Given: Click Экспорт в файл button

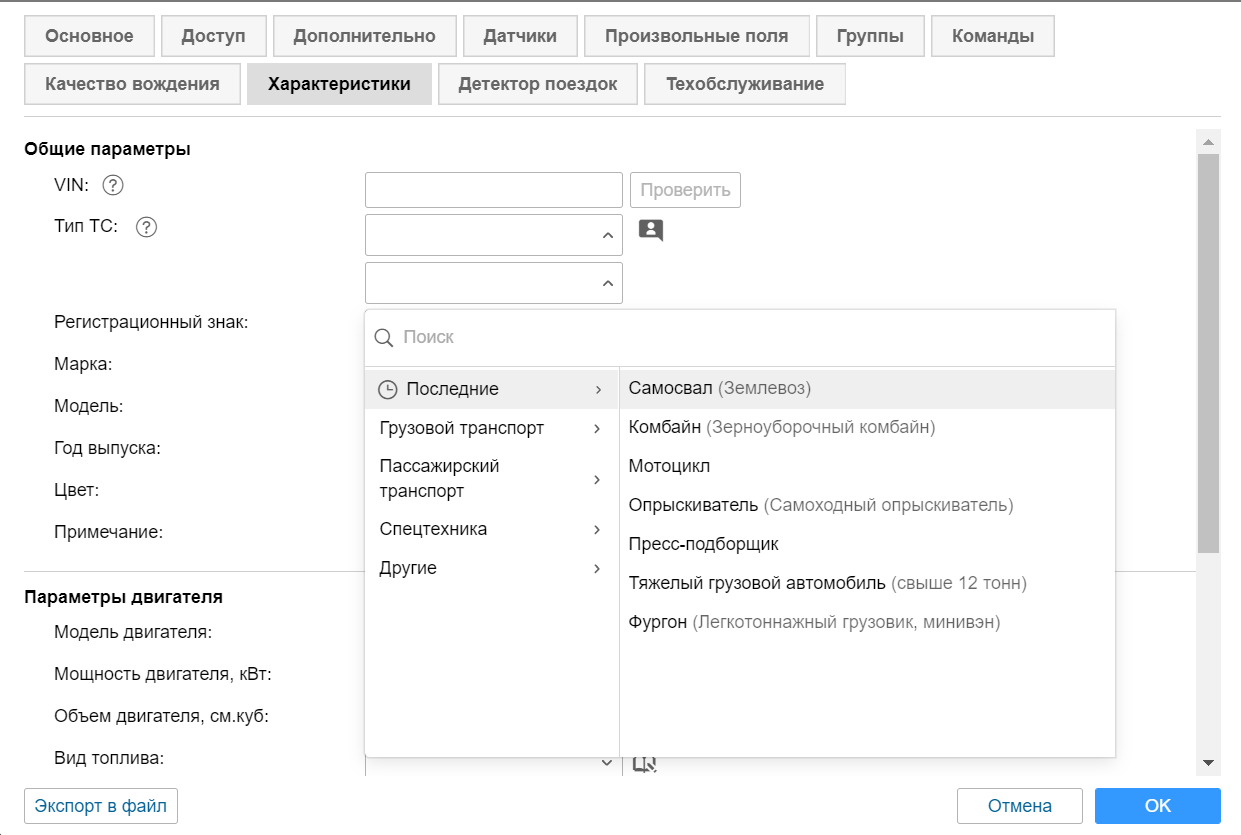Looking at the screenshot, I should [x=101, y=805].
